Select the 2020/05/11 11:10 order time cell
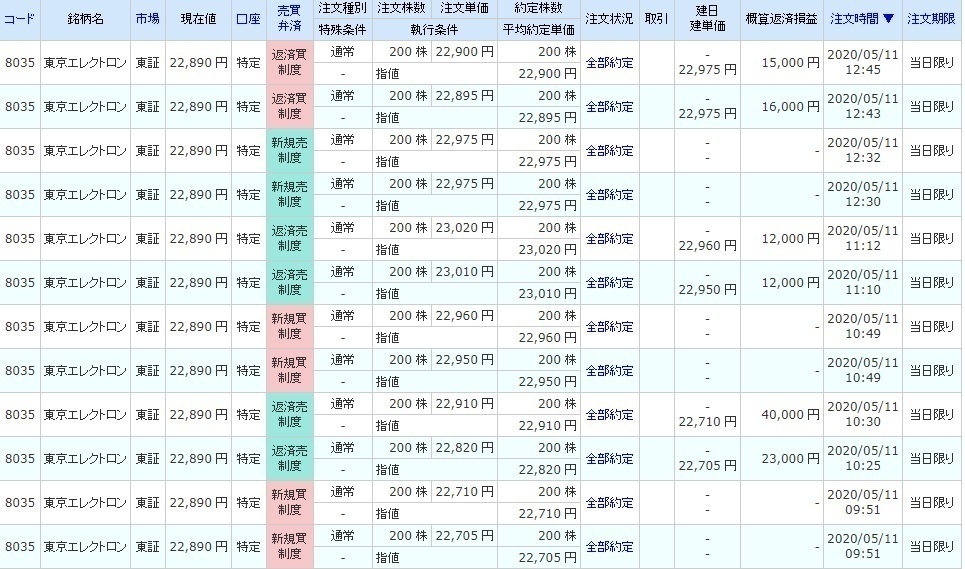Viewport: 965px width, 569px height. (863, 282)
